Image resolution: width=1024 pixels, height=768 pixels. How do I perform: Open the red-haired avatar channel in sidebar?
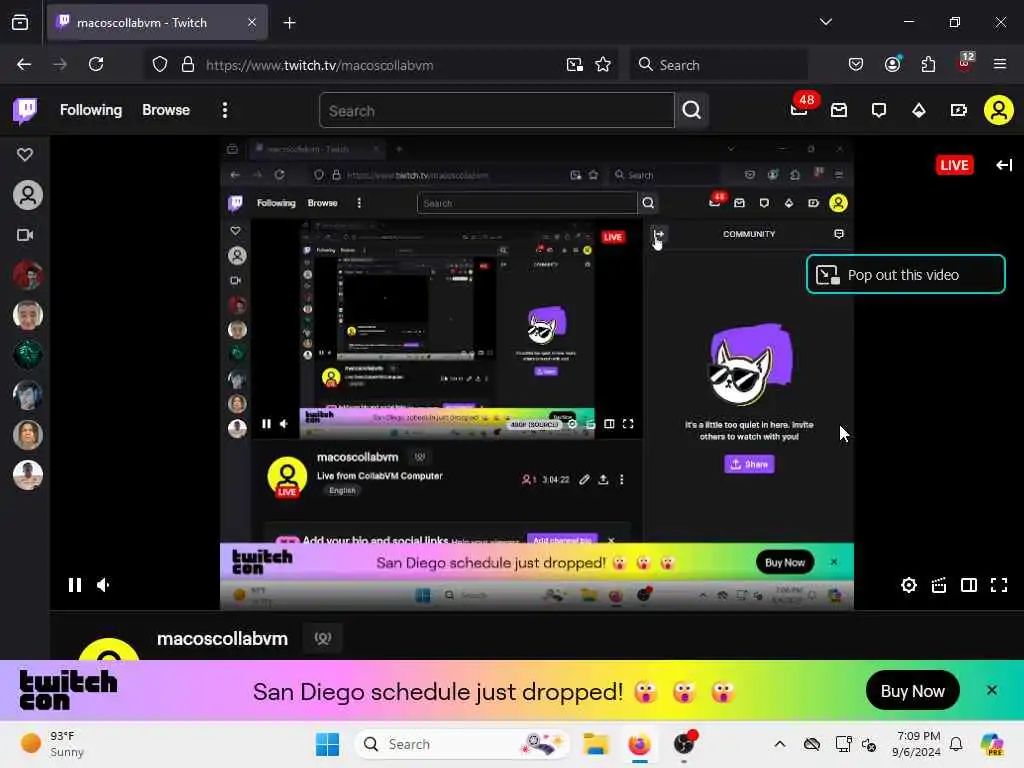27,275
